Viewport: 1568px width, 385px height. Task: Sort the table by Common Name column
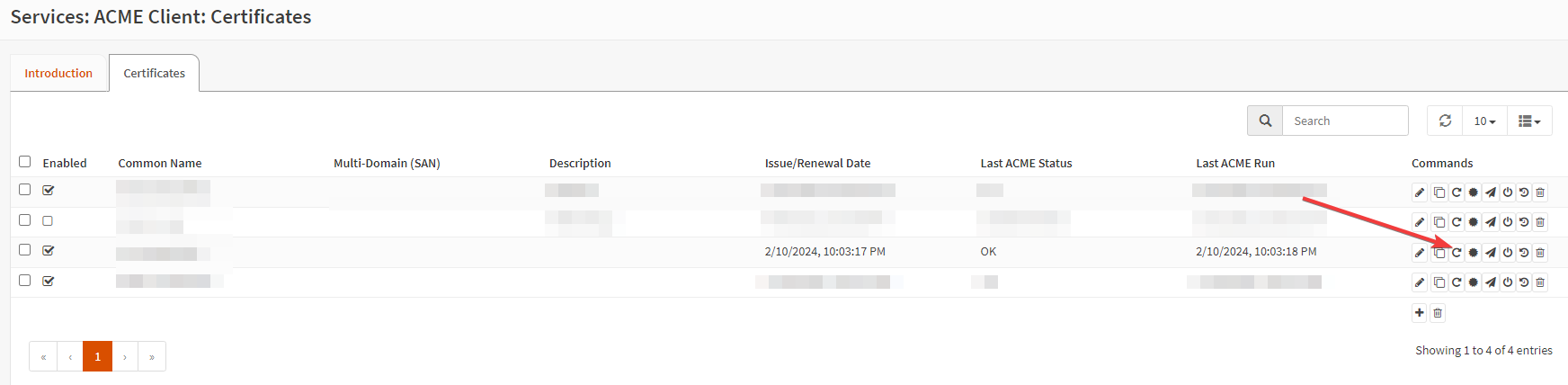[x=160, y=163]
